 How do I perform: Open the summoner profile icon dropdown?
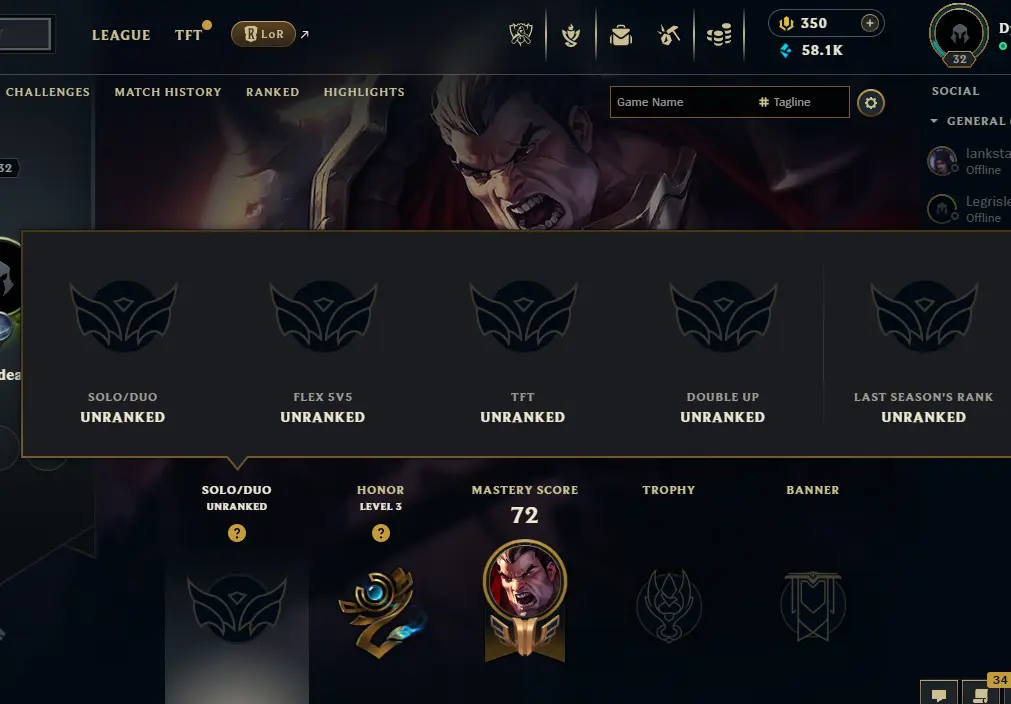click(959, 35)
